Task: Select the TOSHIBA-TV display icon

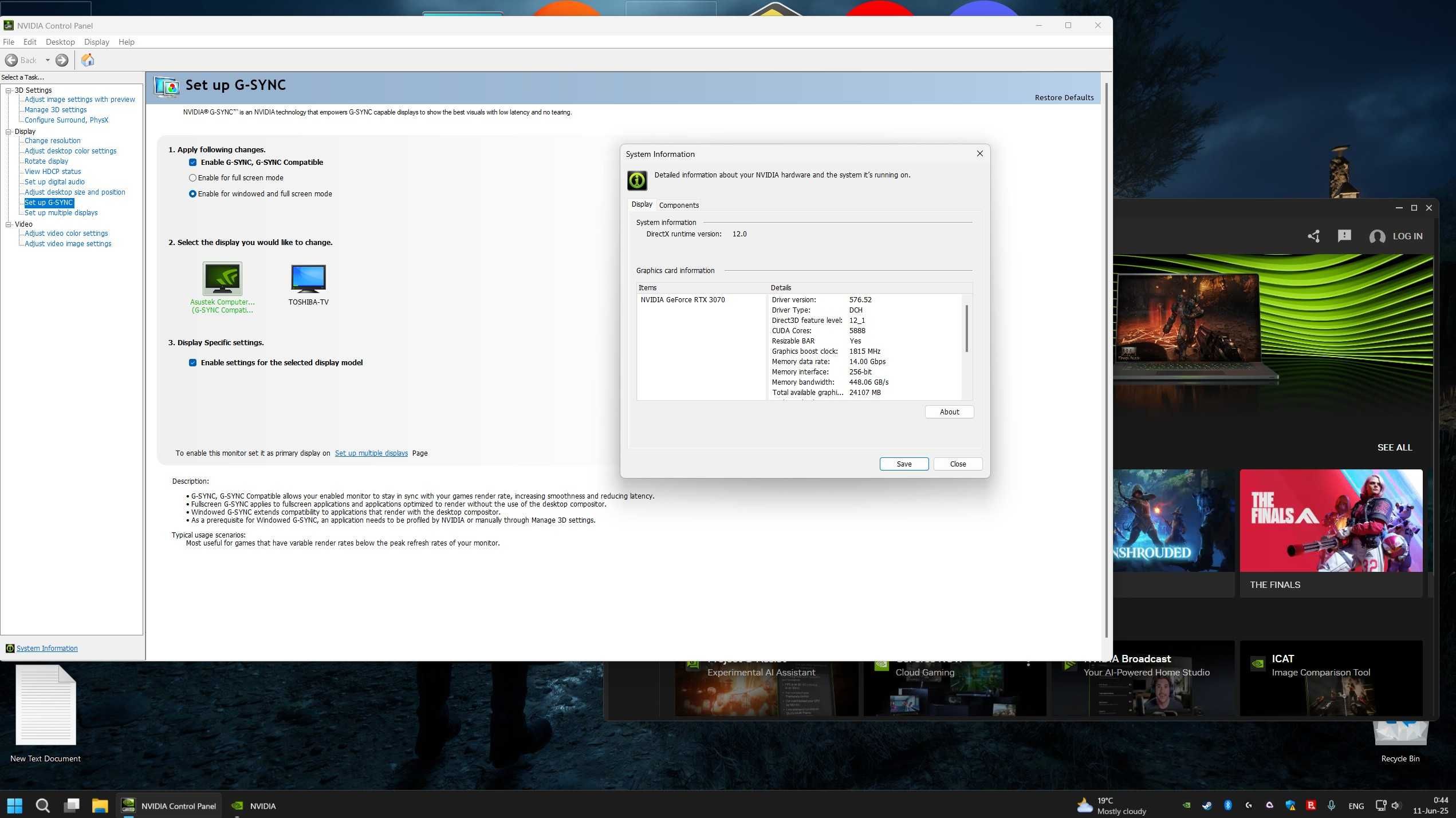Action: coord(308,278)
